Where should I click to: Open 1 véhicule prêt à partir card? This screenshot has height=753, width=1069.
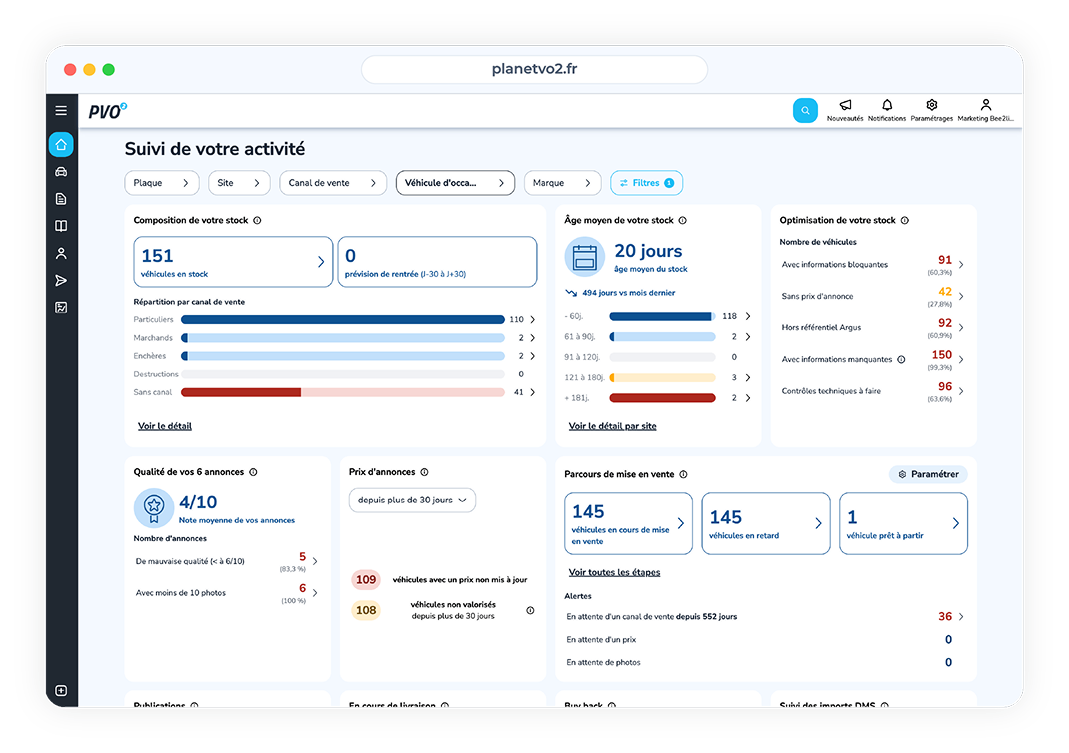(x=903, y=523)
